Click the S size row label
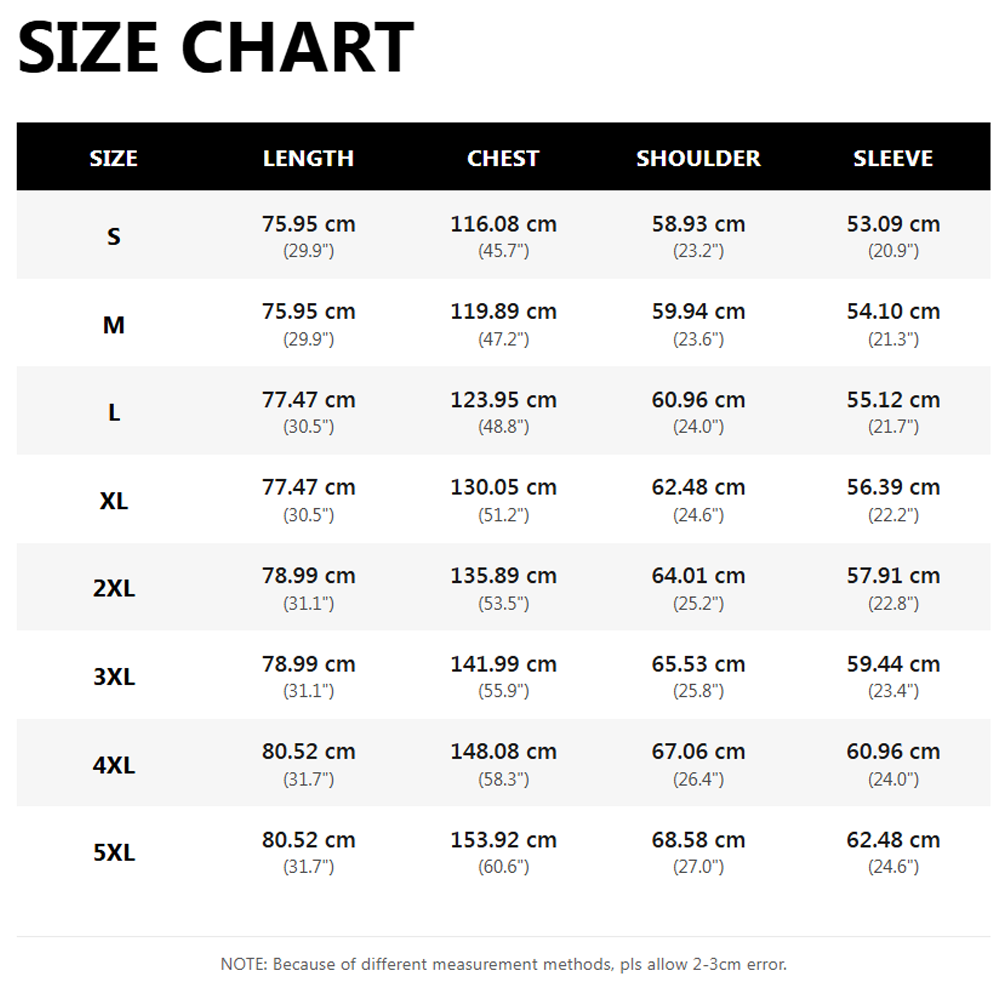Viewport: 1001px width, 1001px height. [114, 237]
